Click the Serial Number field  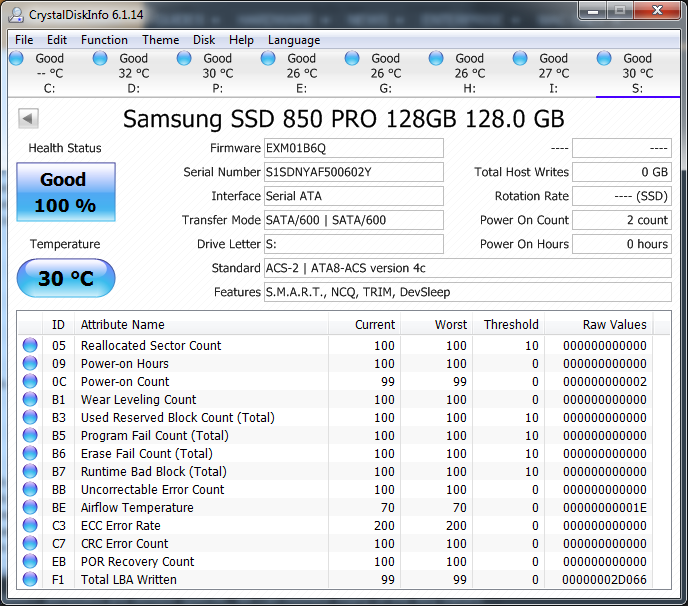click(x=353, y=172)
